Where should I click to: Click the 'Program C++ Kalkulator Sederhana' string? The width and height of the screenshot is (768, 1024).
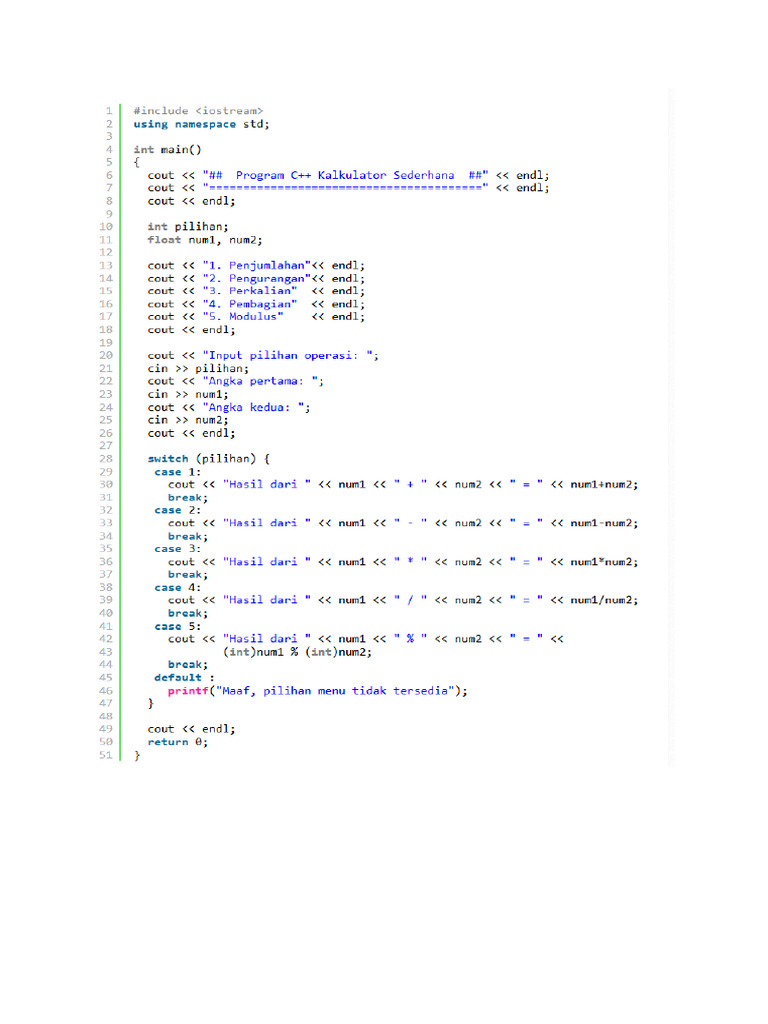(x=345, y=175)
